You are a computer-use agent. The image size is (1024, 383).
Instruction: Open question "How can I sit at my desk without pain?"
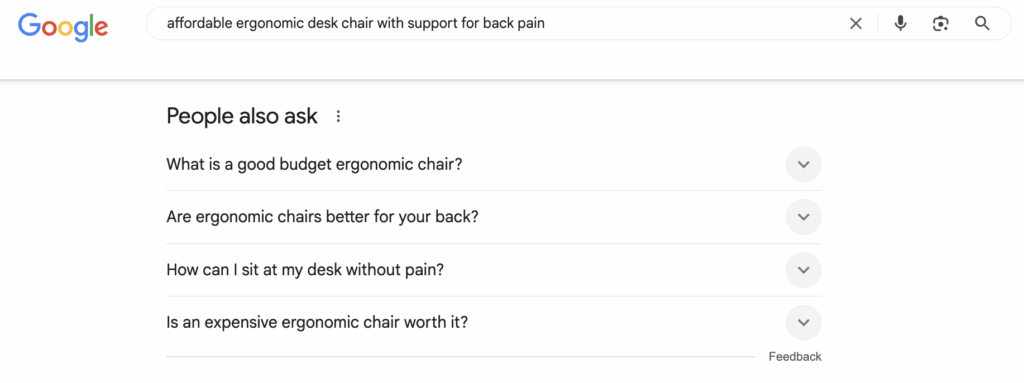pos(494,270)
